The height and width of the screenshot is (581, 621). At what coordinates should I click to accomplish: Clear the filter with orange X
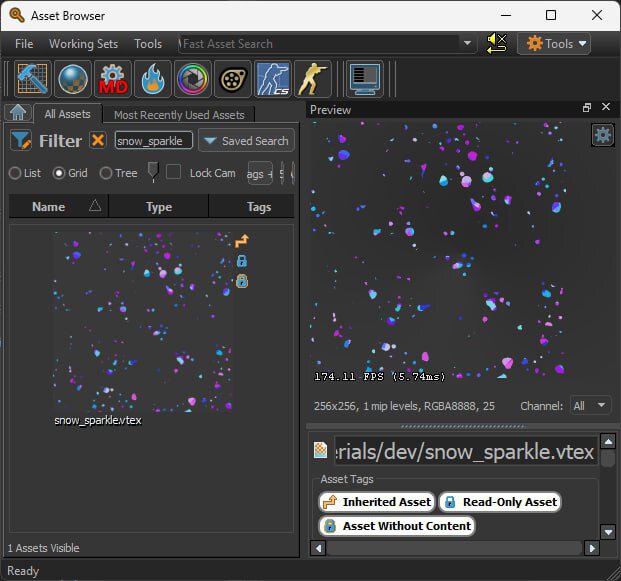pos(98,141)
